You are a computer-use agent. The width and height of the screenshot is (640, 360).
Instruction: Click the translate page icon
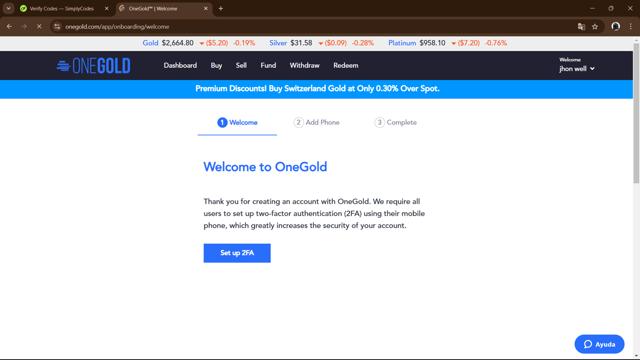[581, 27]
